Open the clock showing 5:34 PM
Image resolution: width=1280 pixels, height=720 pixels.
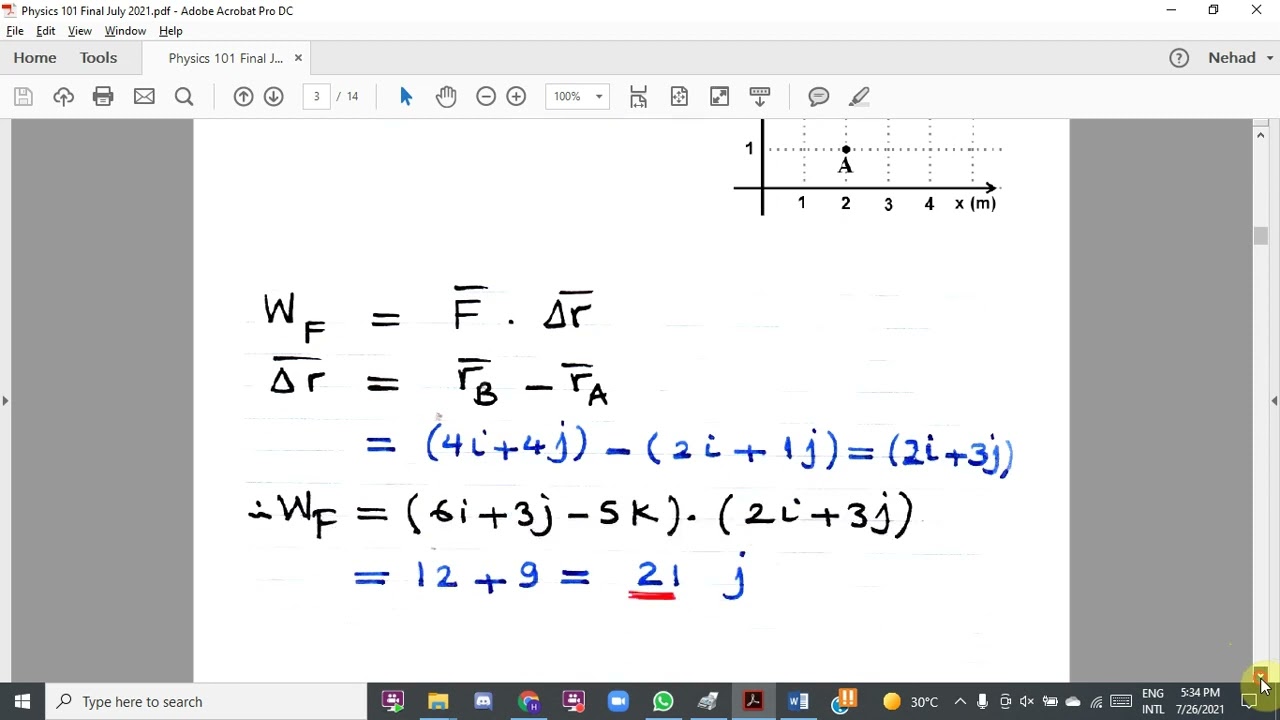pos(1201,701)
